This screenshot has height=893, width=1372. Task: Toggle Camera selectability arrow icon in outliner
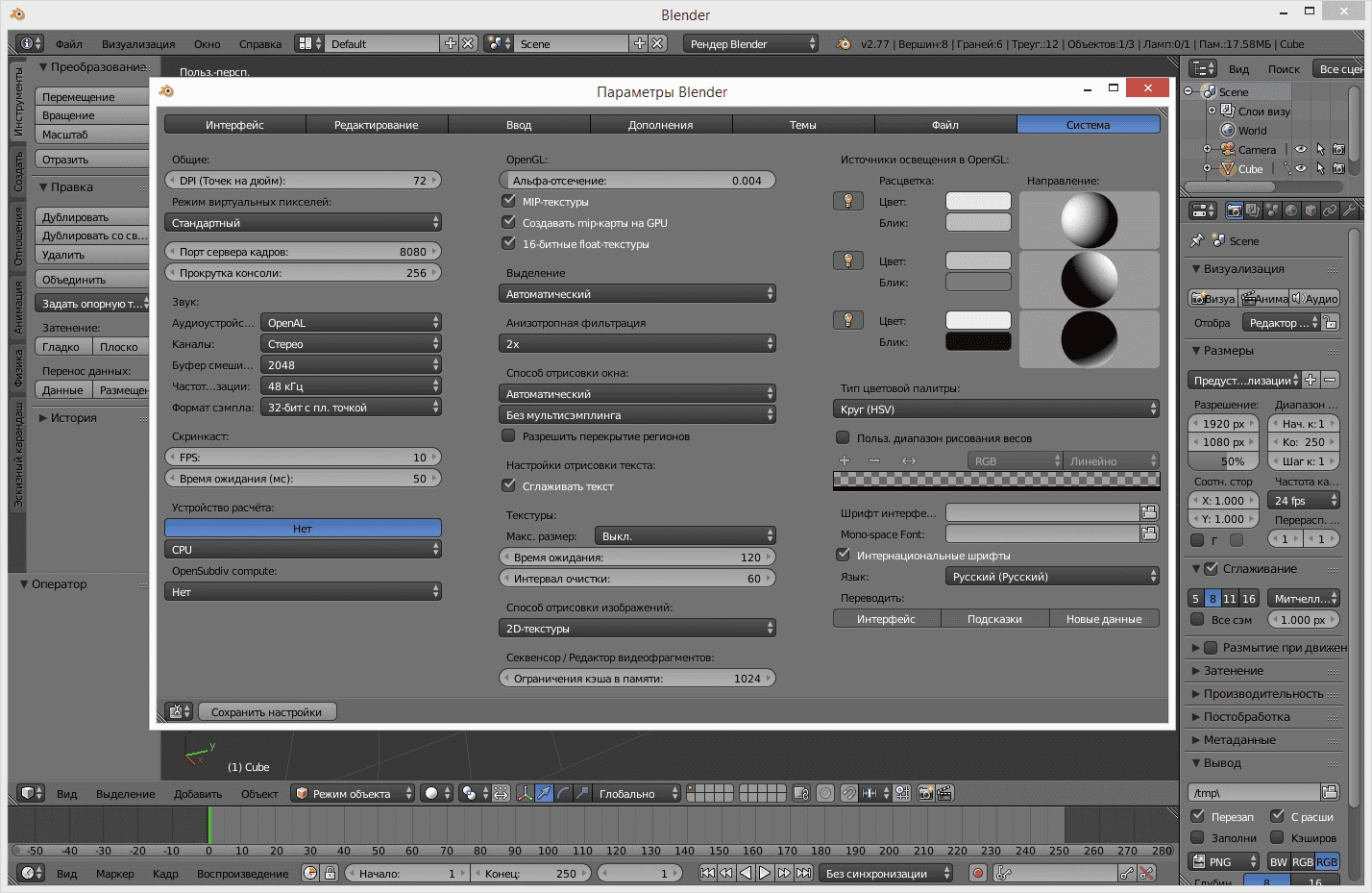(1320, 149)
